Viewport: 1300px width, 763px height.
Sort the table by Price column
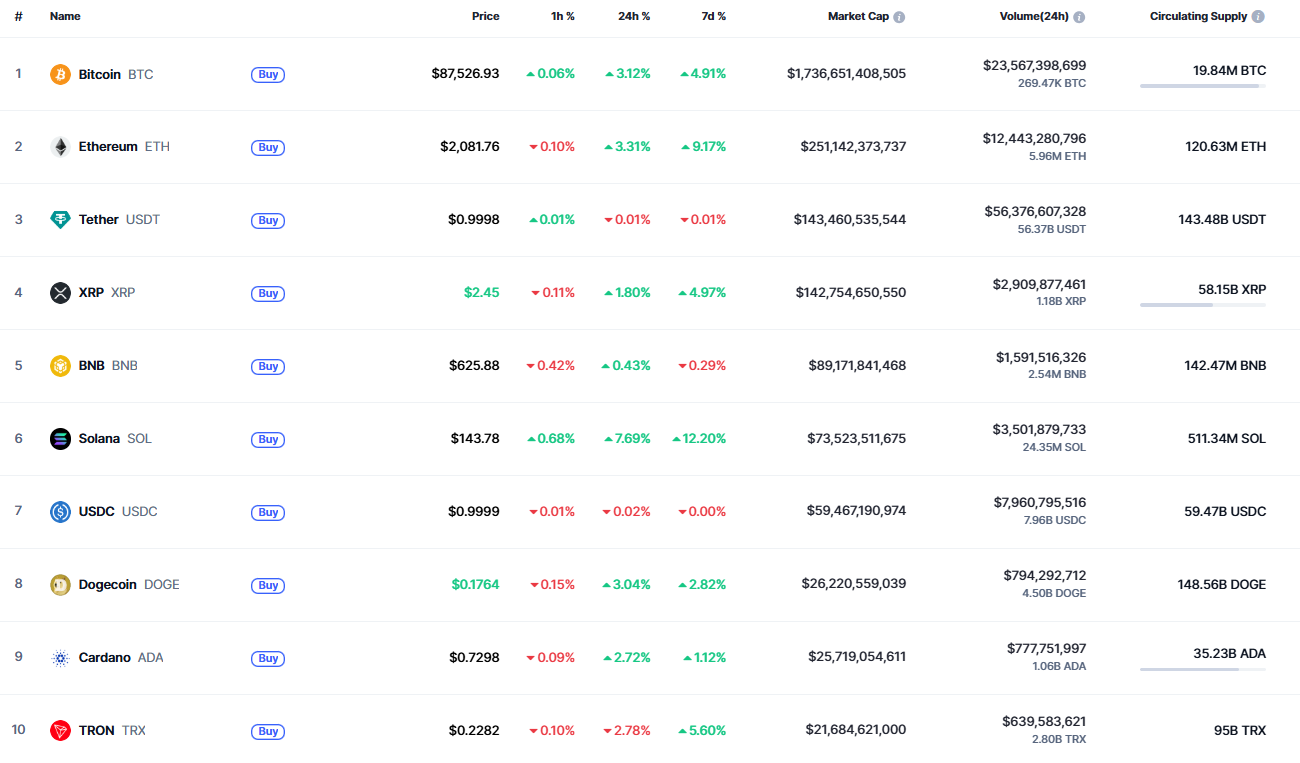[x=485, y=17]
